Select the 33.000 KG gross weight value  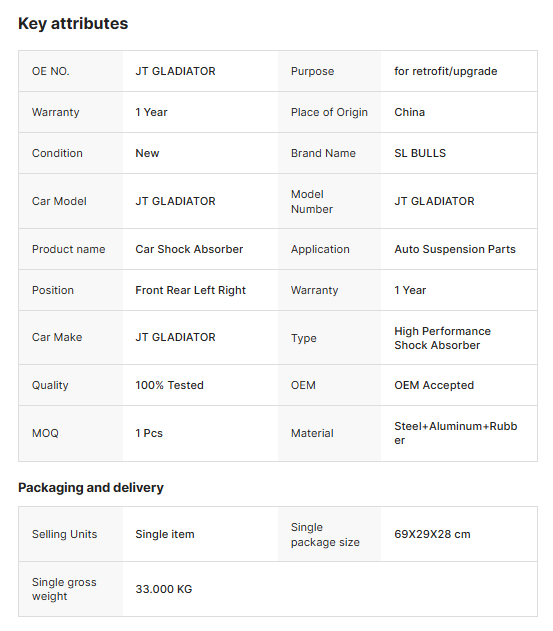point(163,589)
